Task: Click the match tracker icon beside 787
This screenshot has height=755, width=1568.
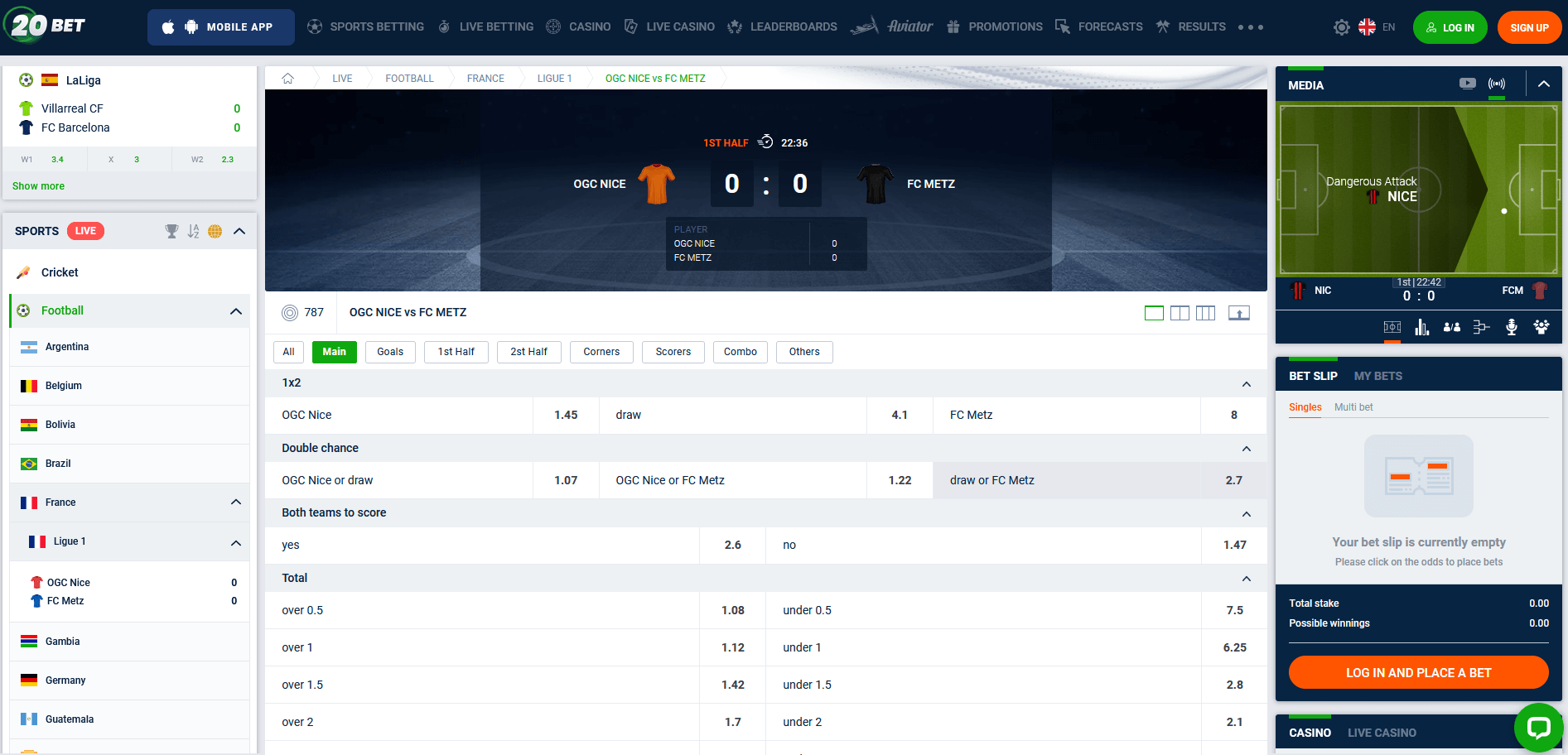Action: (x=290, y=313)
